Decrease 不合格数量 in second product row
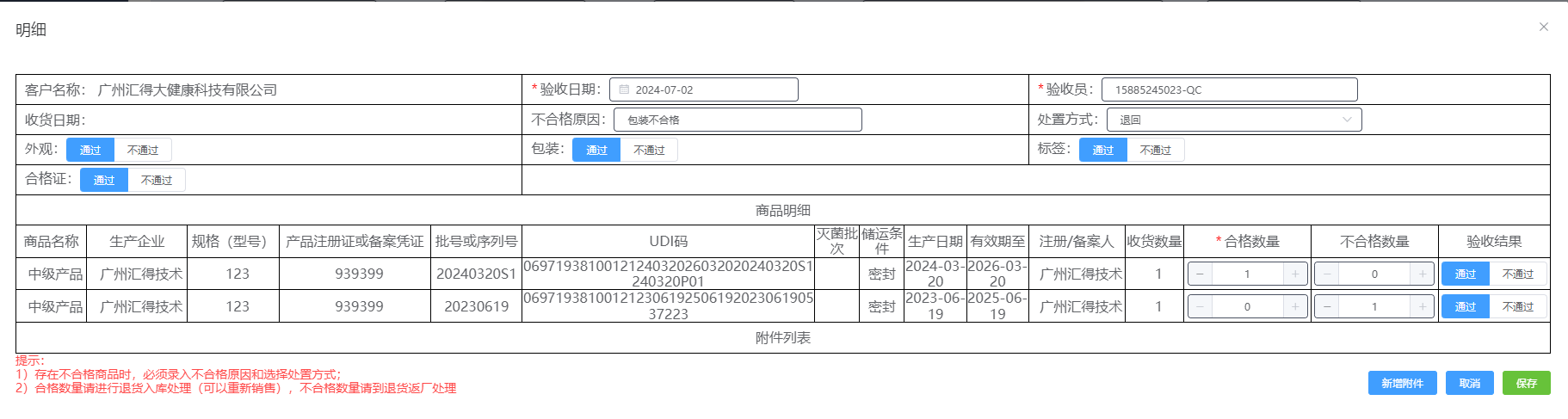This screenshot has width=1568, height=419. pos(1327,306)
